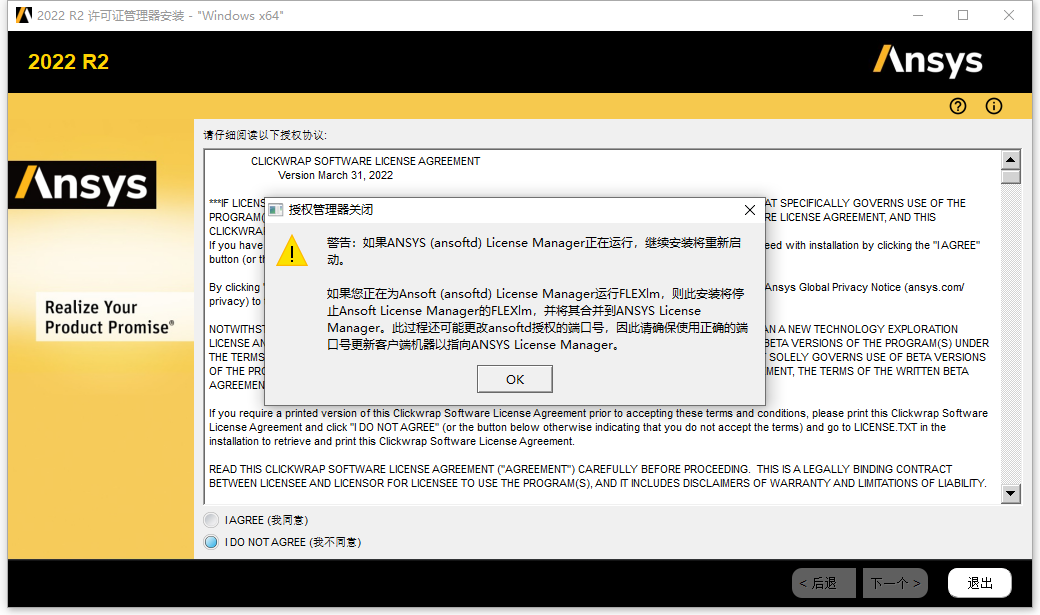
Task: Minimize the installer window
Action: pos(918,15)
